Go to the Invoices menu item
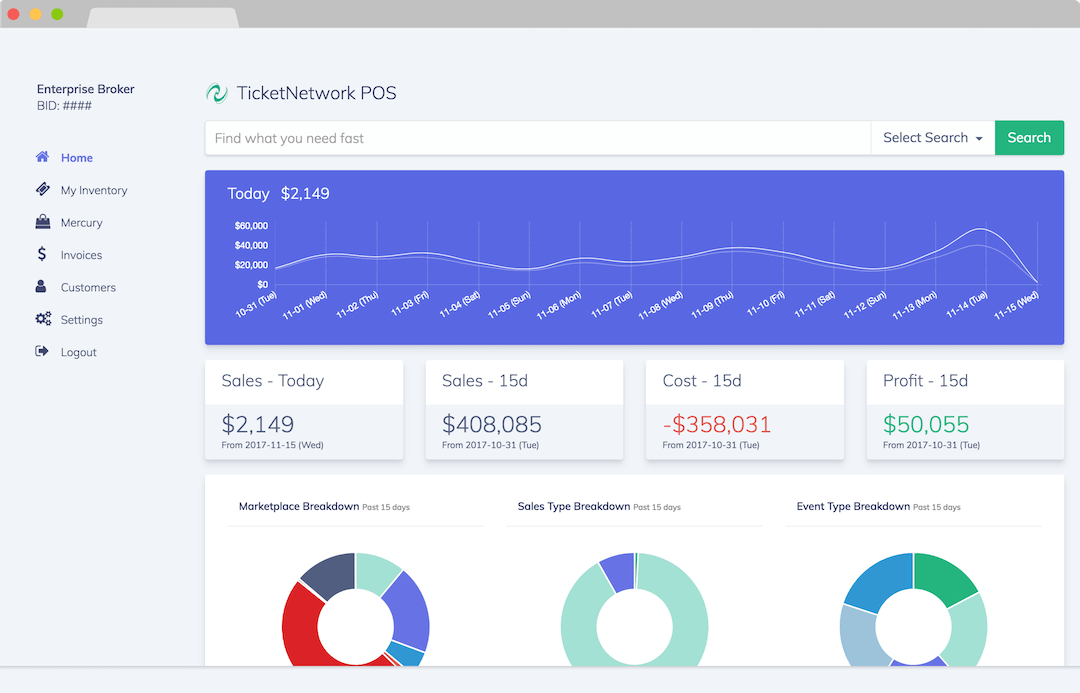The width and height of the screenshot is (1080, 693). coord(81,255)
